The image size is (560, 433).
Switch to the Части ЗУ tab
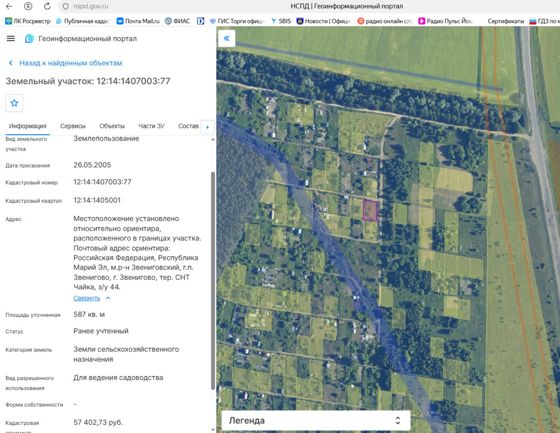pyautogui.click(x=151, y=126)
